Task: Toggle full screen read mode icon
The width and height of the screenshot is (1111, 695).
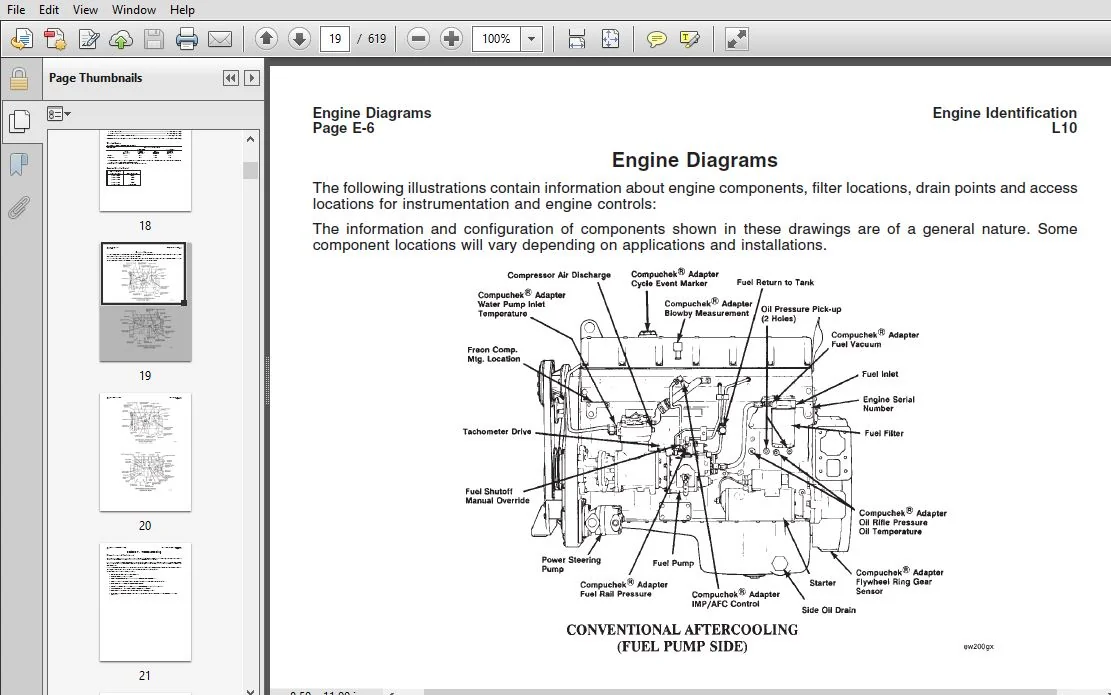Action: tap(737, 39)
